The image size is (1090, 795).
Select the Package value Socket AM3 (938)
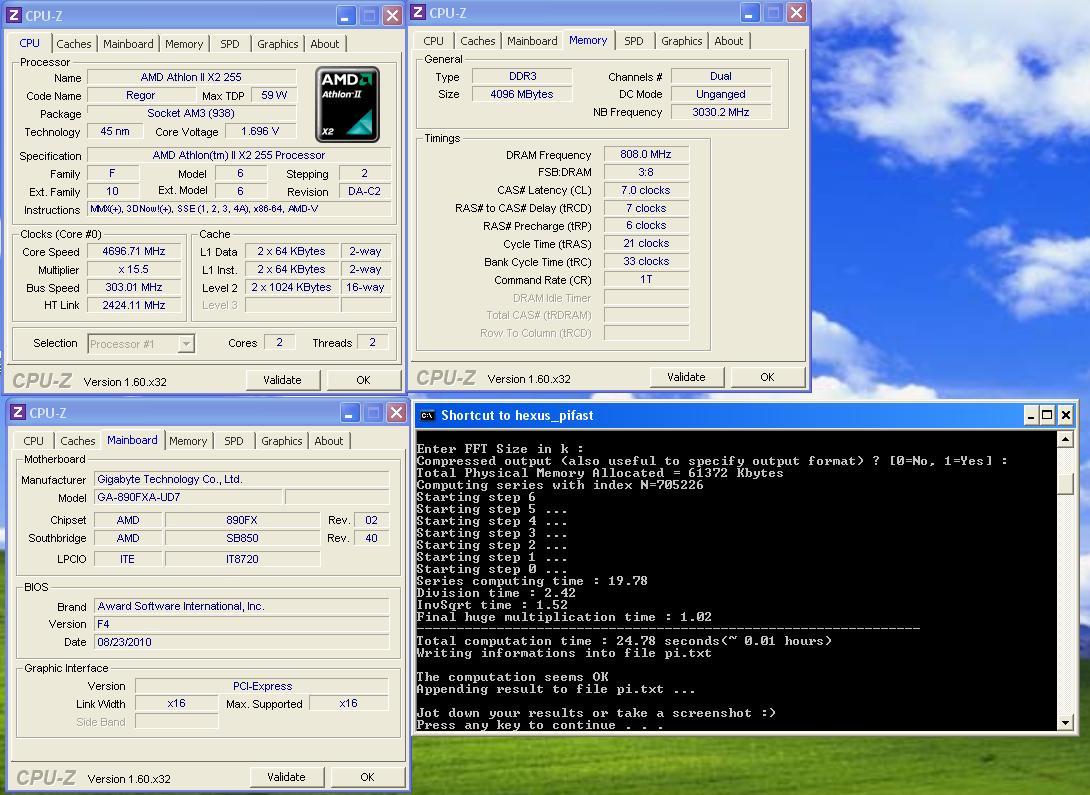(191, 113)
